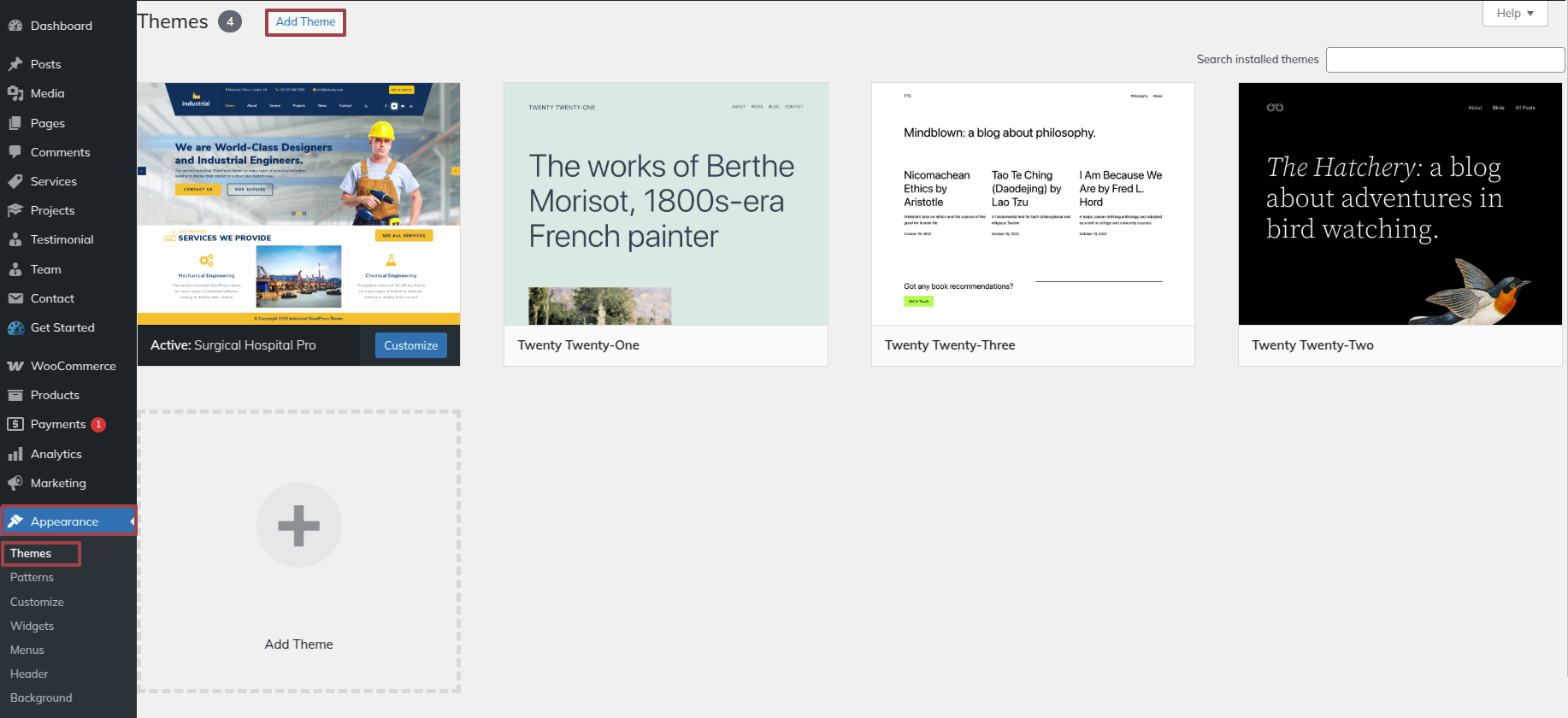The width and height of the screenshot is (1568, 718).
Task: Click the Payments dollar icon
Action: [15, 424]
